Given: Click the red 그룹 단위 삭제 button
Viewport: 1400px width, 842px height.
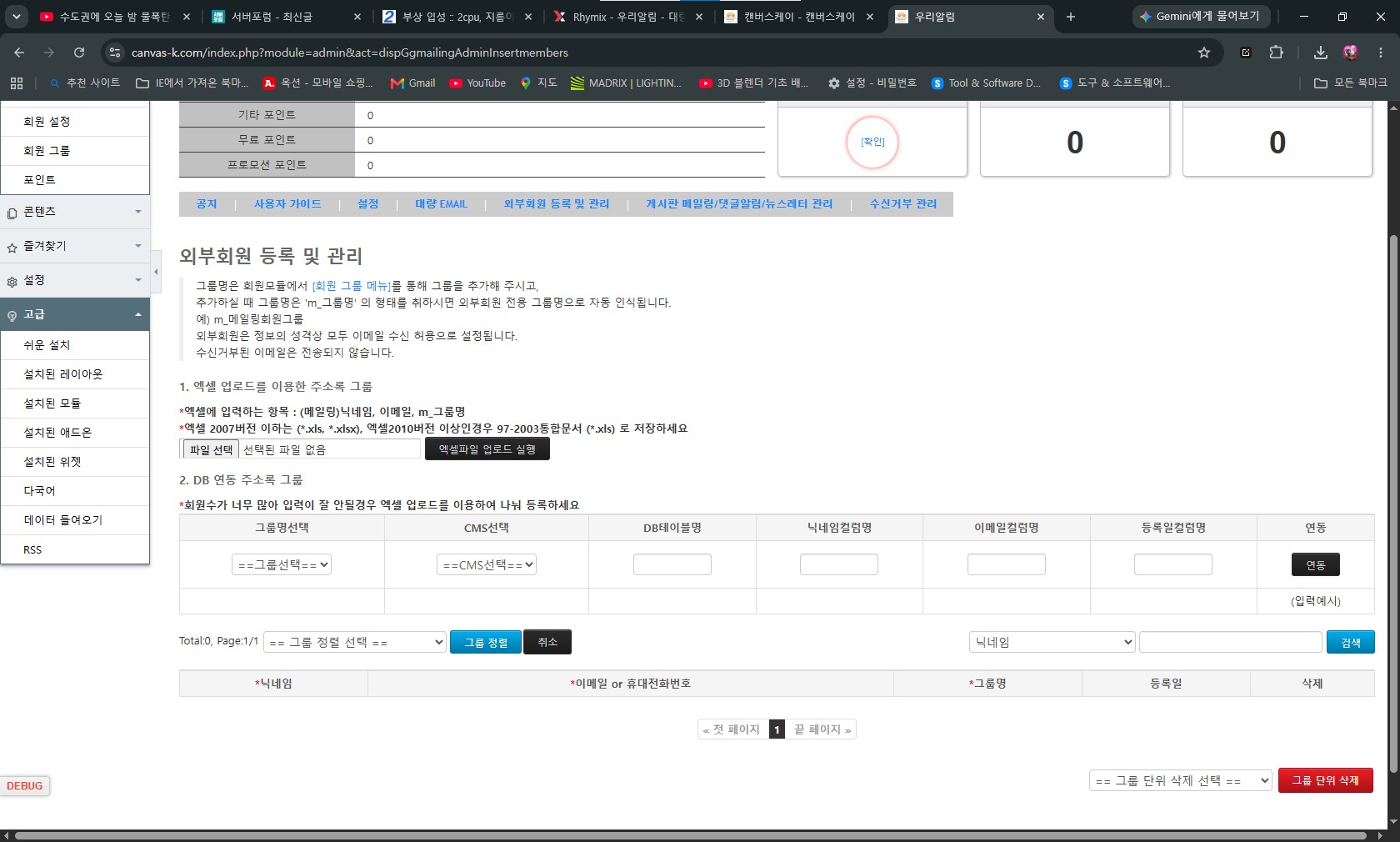Looking at the screenshot, I should [1326, 780].
